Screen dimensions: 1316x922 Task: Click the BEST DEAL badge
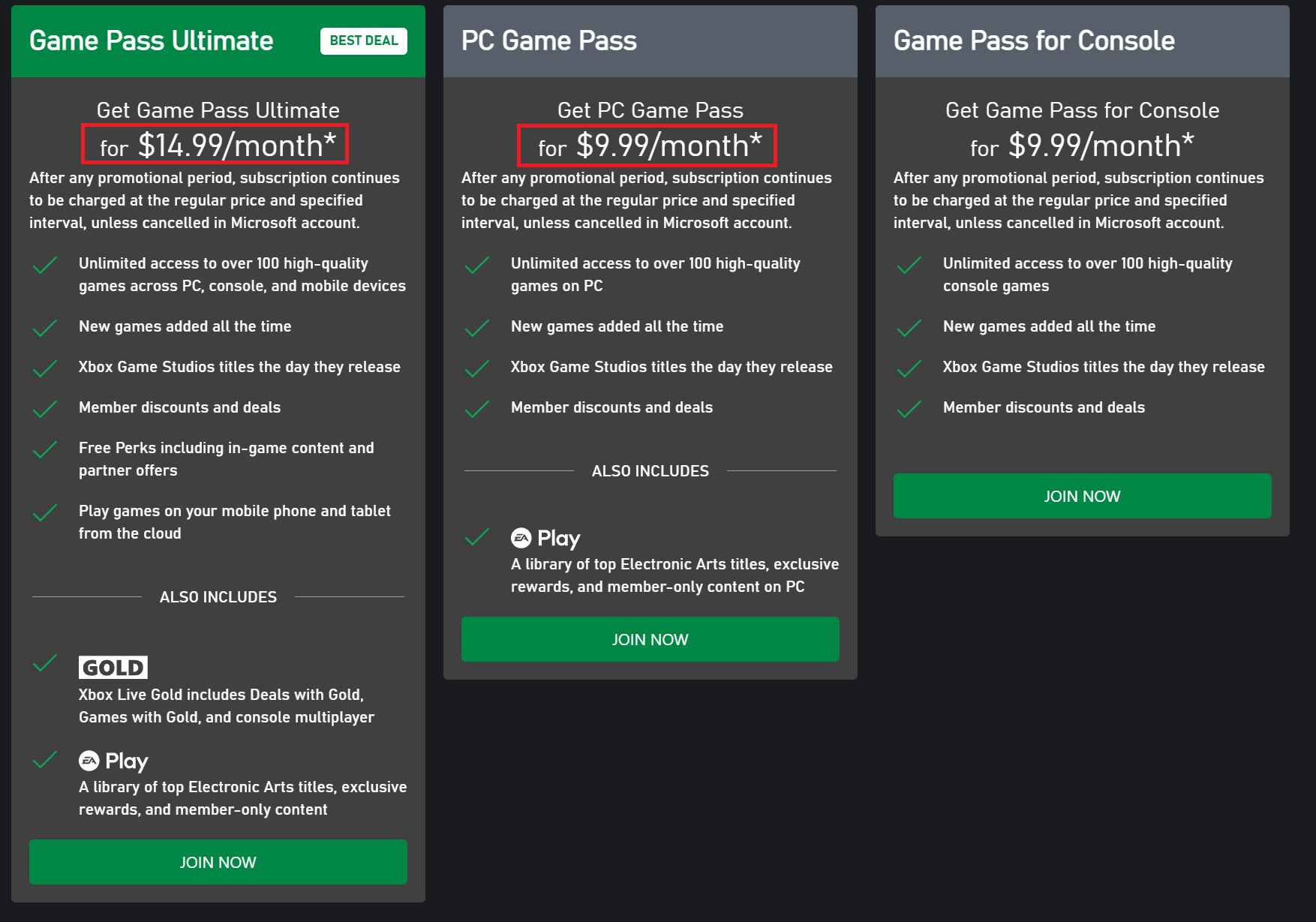point(364,41)
